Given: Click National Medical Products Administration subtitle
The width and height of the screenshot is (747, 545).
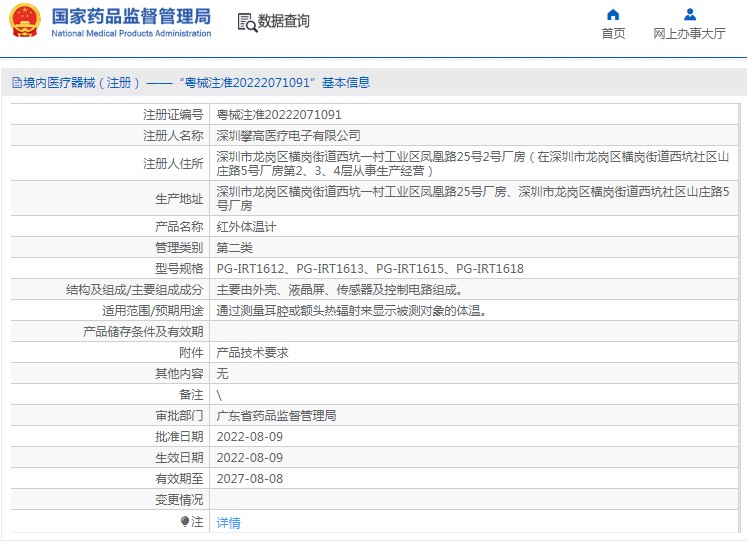Looking at the screenshot, I should click(131, 33).
